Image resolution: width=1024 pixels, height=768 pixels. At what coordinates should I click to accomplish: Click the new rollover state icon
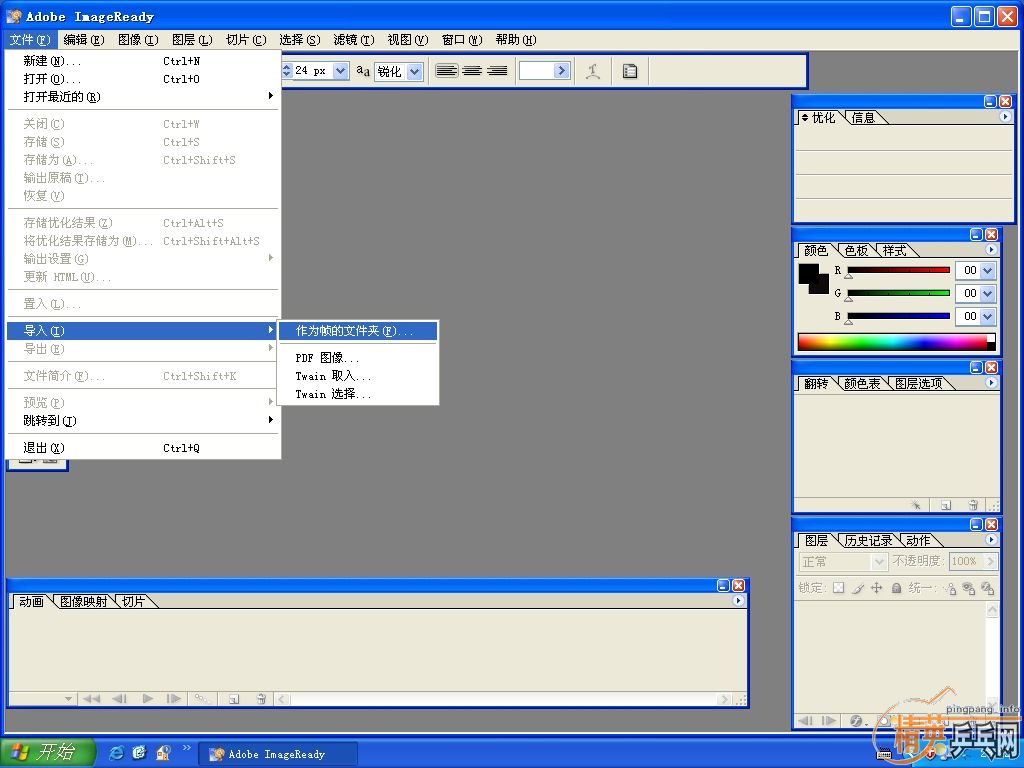point(946,505)
